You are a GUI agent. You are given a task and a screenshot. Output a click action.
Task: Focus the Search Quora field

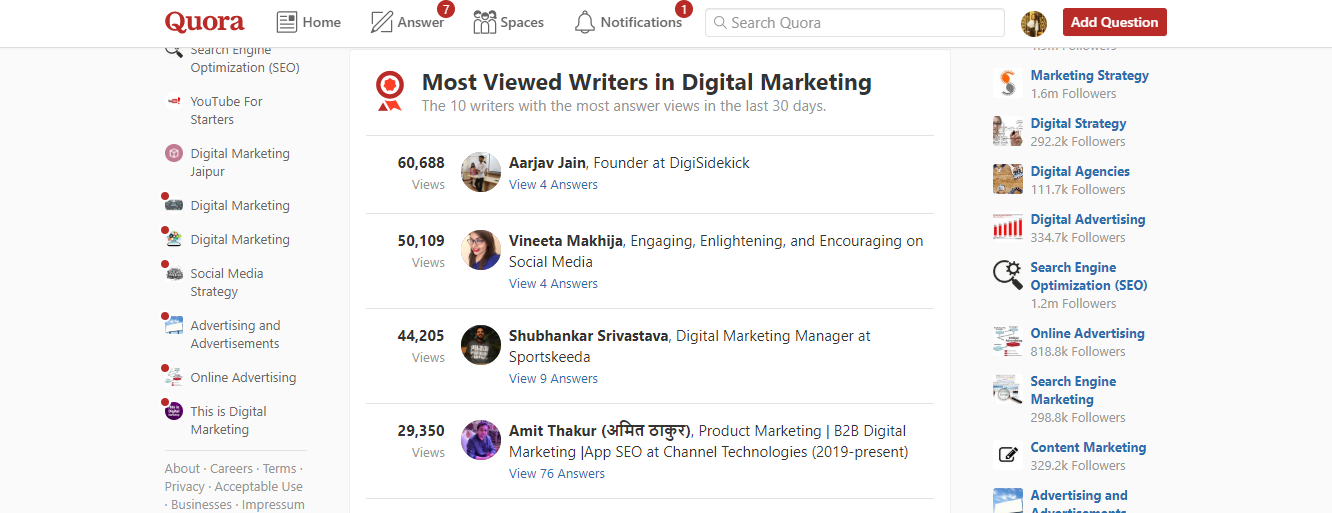tap(855, 22)
